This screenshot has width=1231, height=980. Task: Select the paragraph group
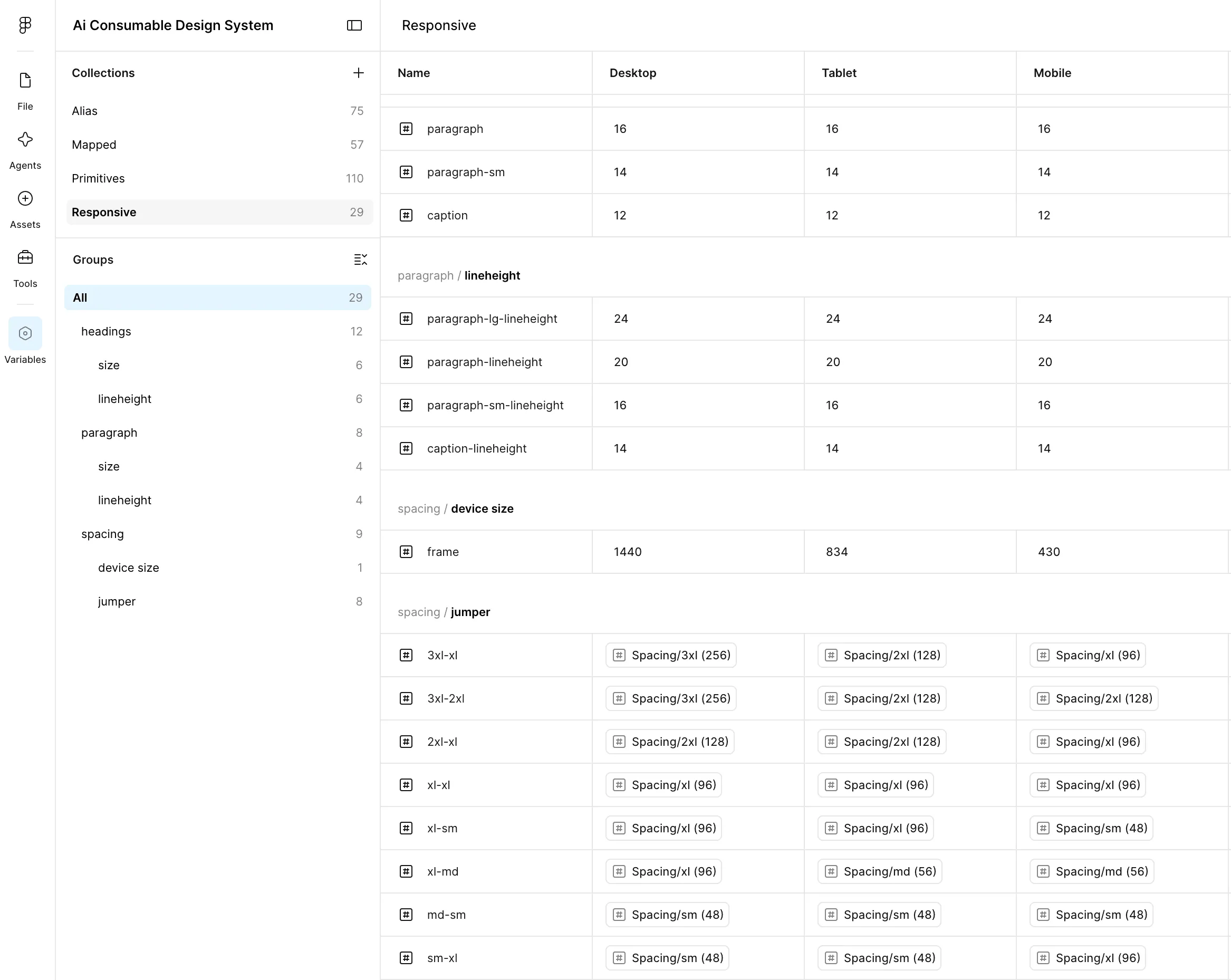[x=217, y=433]
